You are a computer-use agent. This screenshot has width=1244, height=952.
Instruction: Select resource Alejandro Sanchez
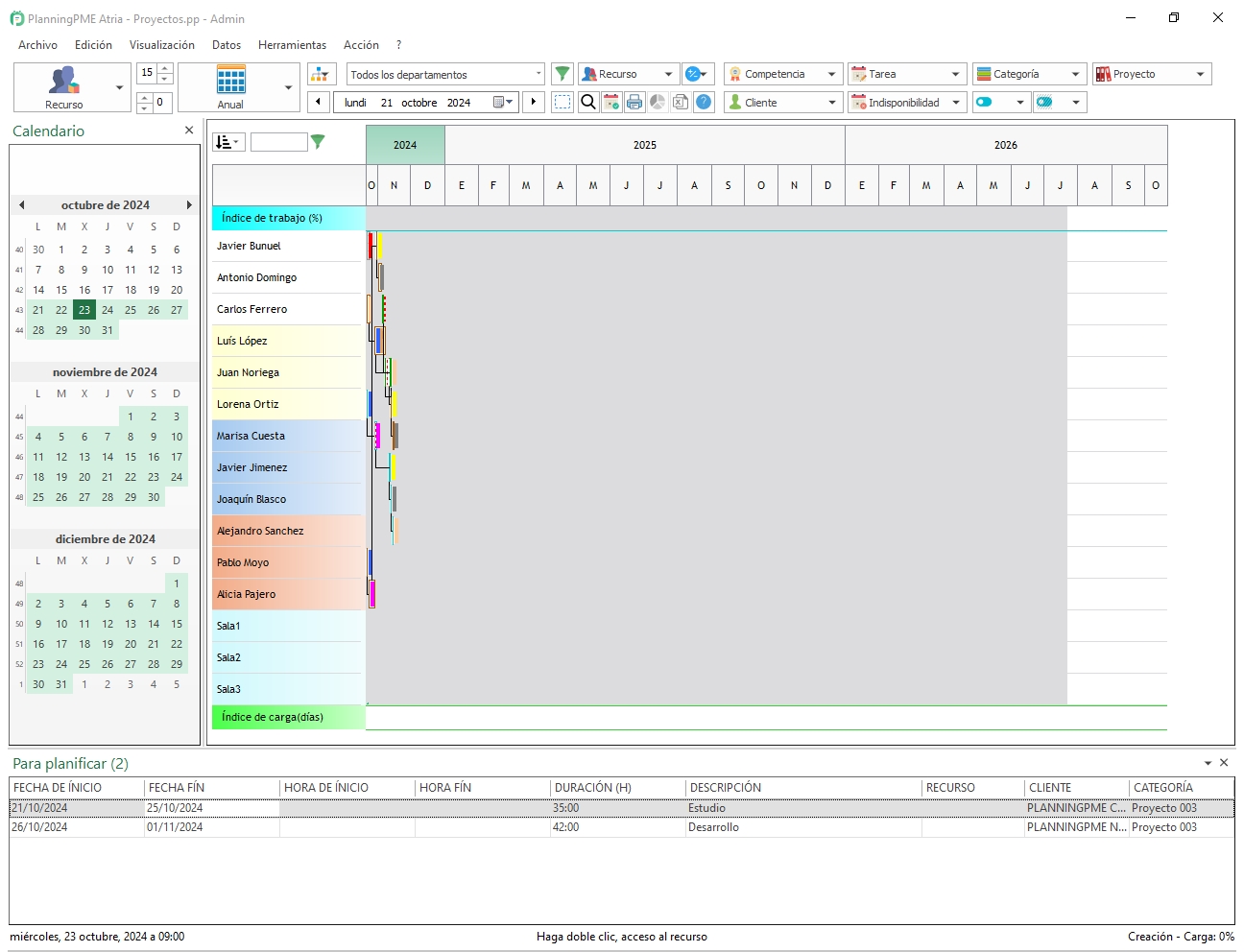pos(287,531)
